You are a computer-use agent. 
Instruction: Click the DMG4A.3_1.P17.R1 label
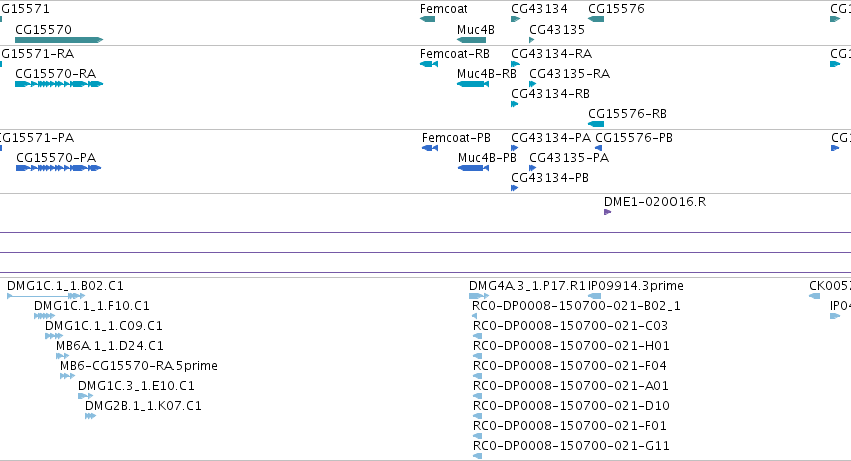(528, 286)
